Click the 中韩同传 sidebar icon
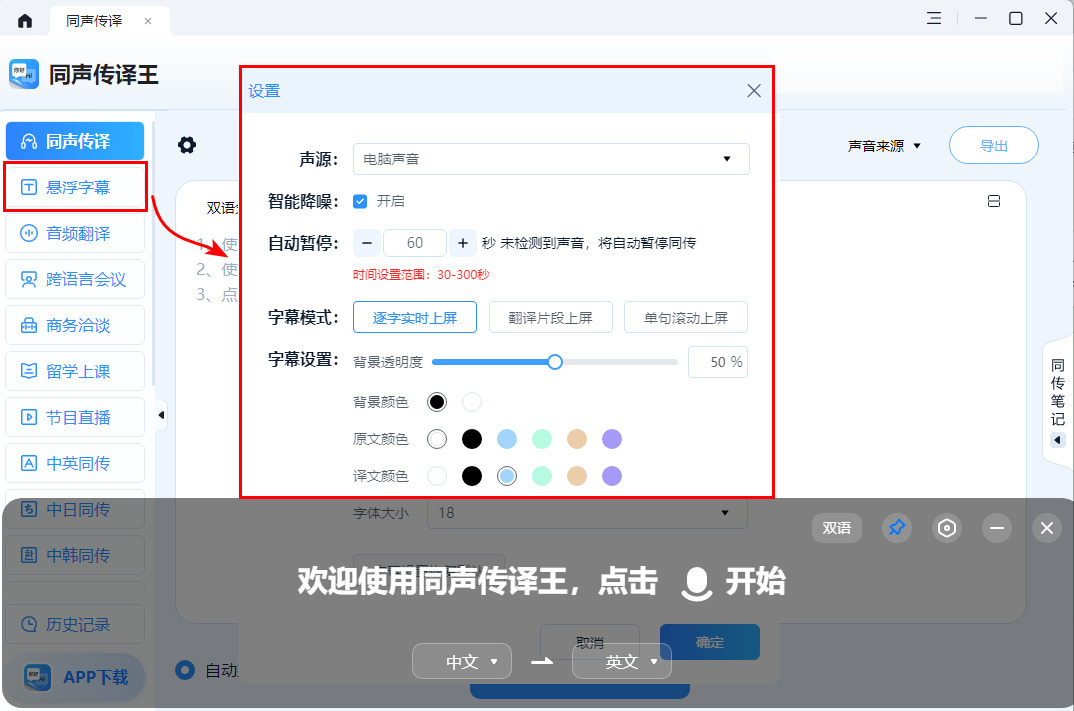 [x=29, y=555]
